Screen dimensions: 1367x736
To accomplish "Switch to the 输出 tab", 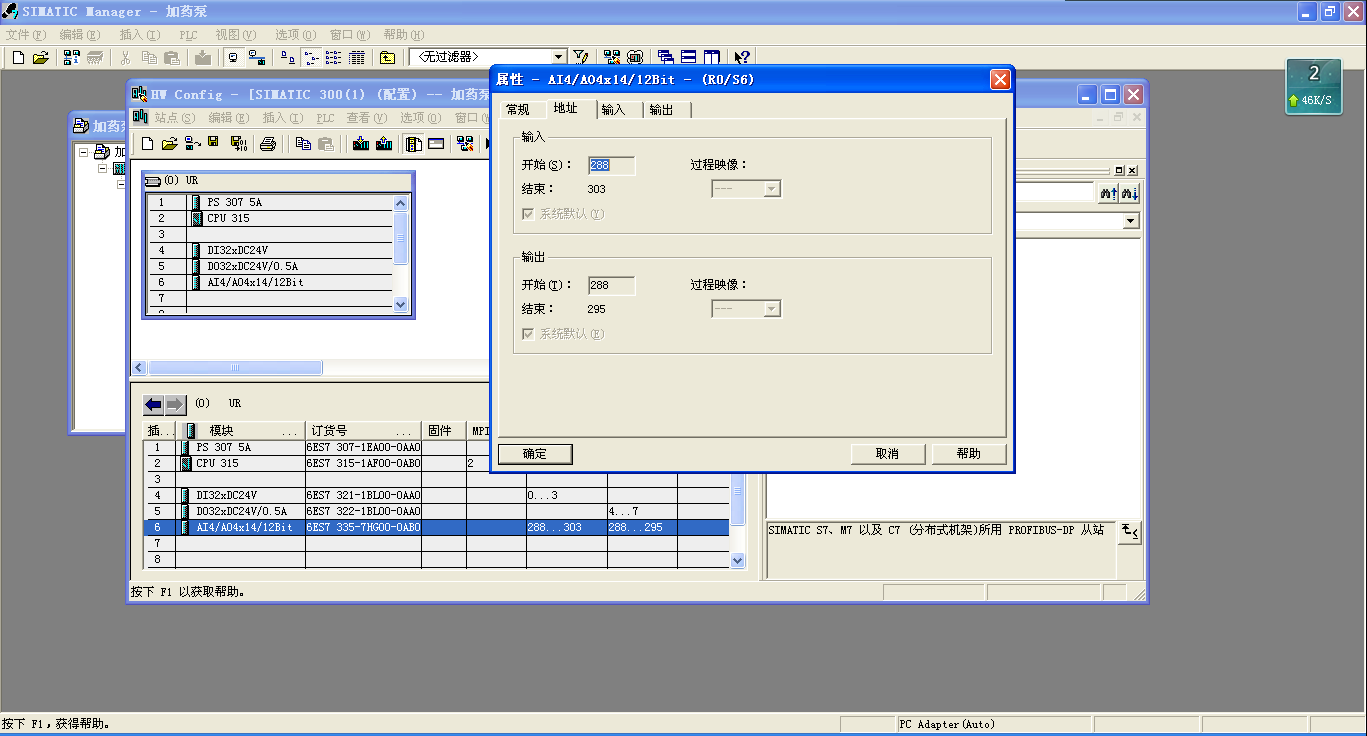I will 661,110.
